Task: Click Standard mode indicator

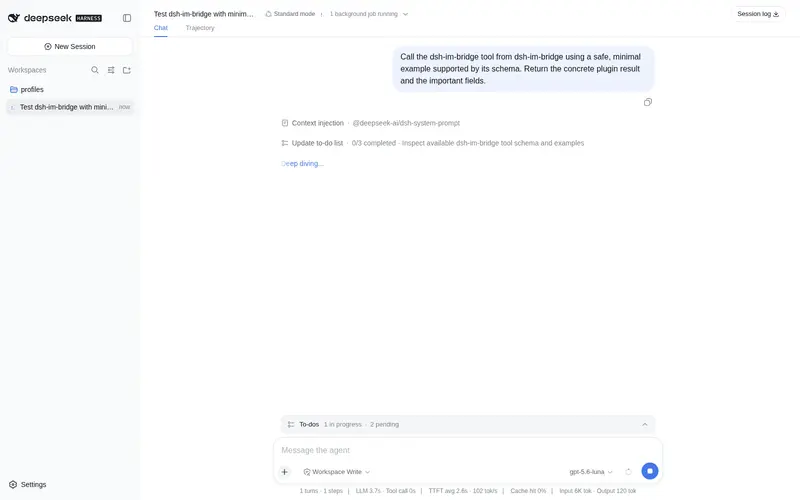Action: [x=290, y=14]
